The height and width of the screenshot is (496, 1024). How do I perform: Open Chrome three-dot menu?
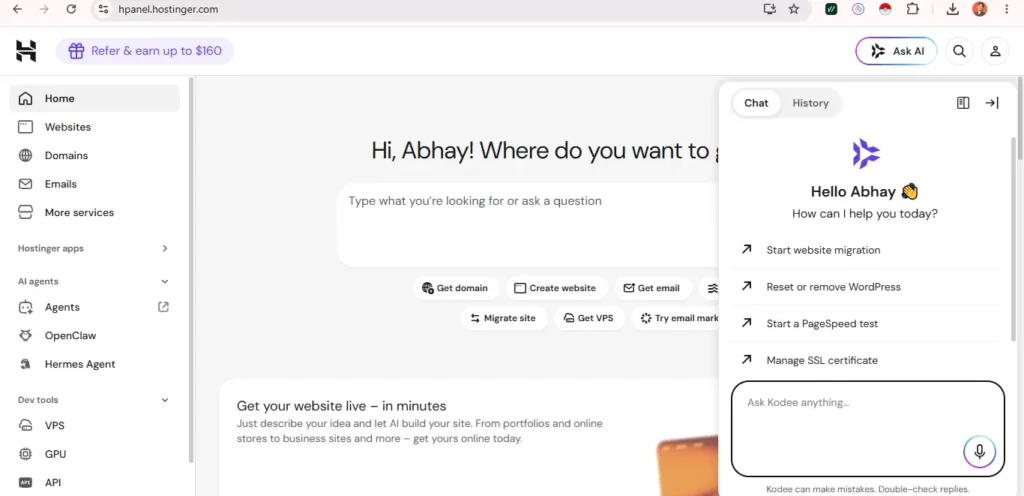(1006, 9)
